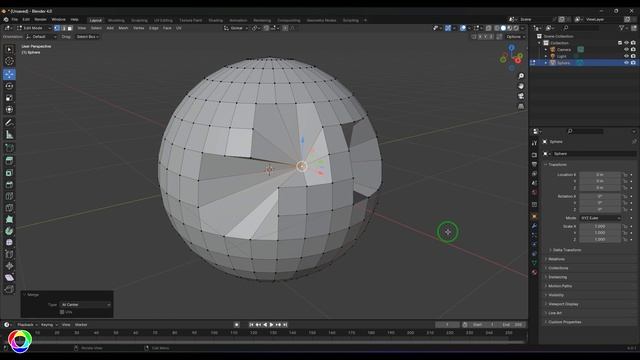Open the Mesh menu in the viewport header
The image size is (640, 360).
click(123, 28)
